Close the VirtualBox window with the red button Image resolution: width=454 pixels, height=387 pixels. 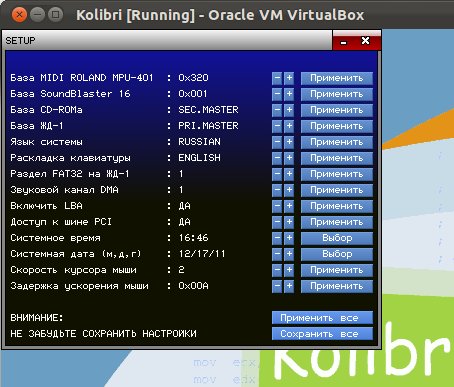(19, 15)
